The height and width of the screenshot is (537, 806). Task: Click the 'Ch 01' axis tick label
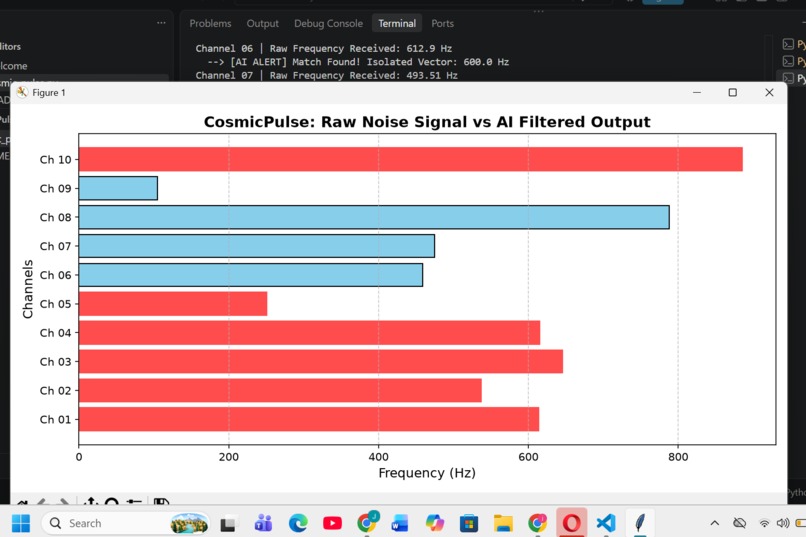pyautogui.click(x=56, y=419)
